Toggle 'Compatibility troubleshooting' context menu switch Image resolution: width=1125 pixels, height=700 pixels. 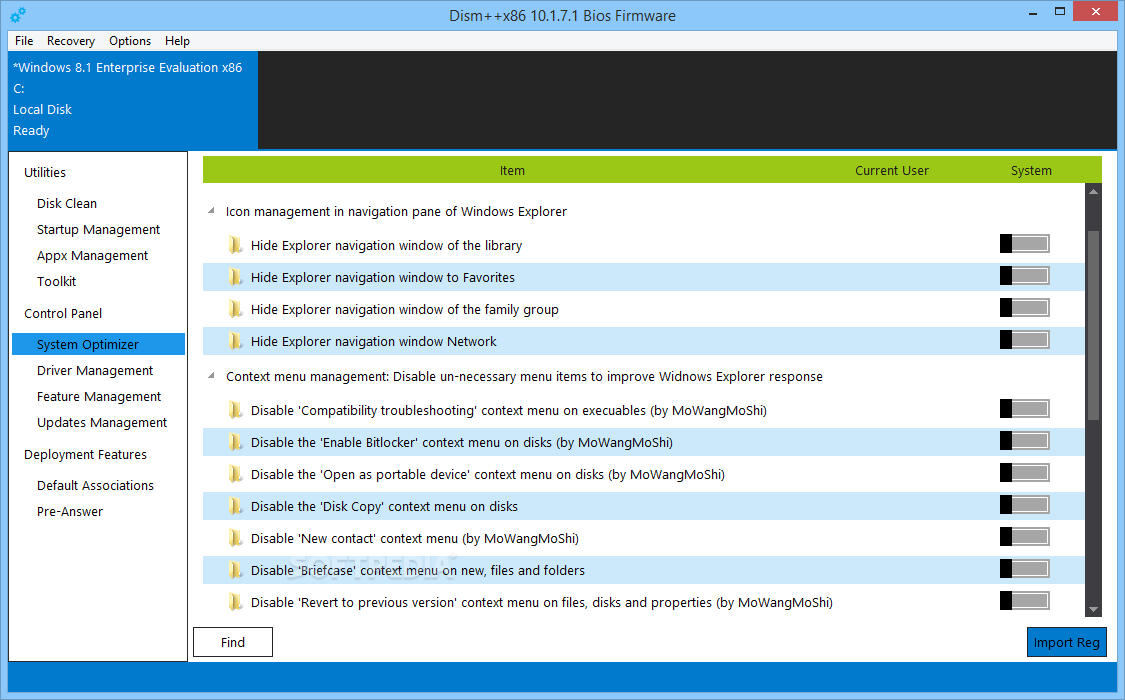pos(1025,409)
